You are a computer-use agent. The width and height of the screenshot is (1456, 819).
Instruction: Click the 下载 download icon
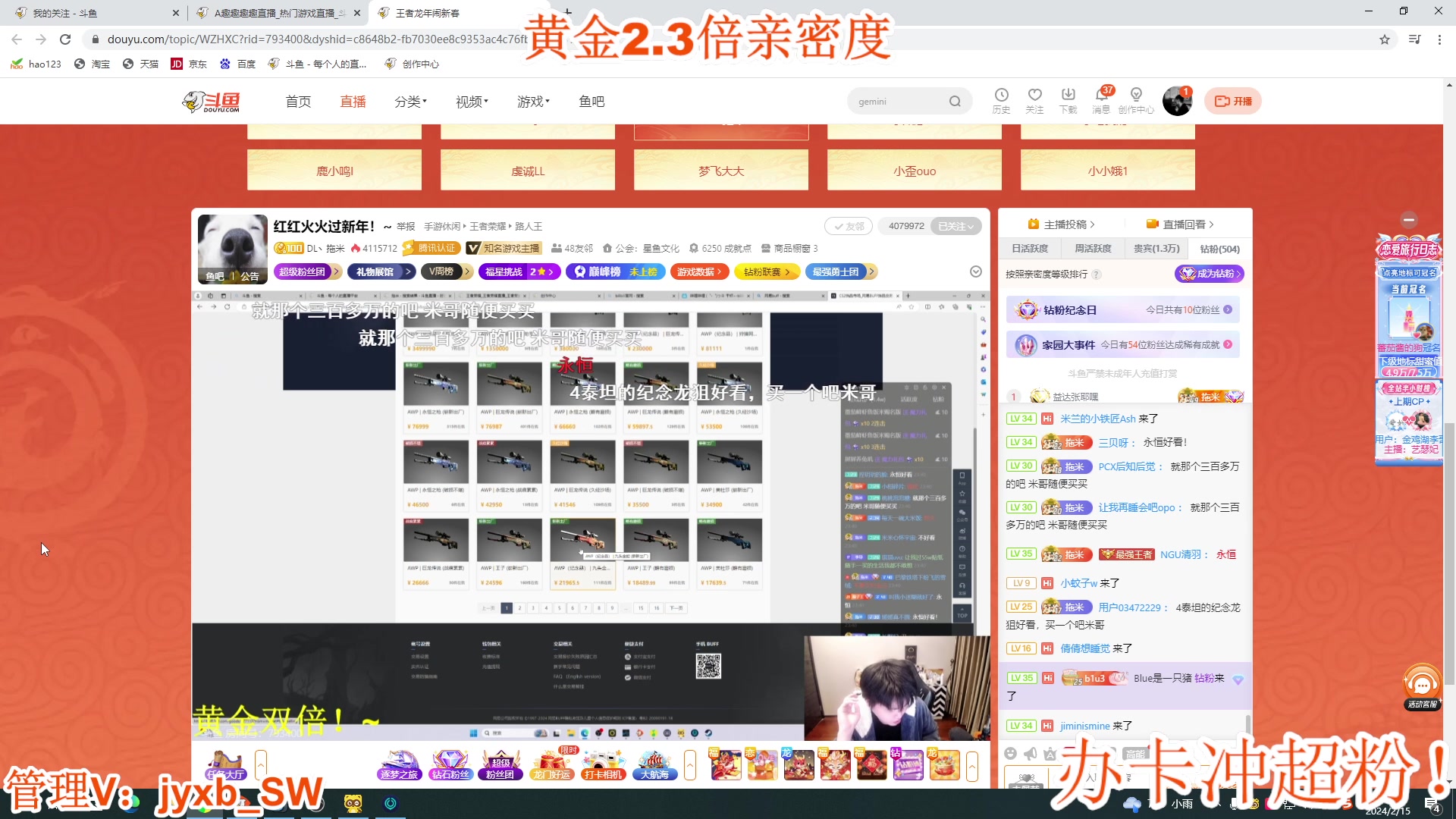coord(1068,100)
